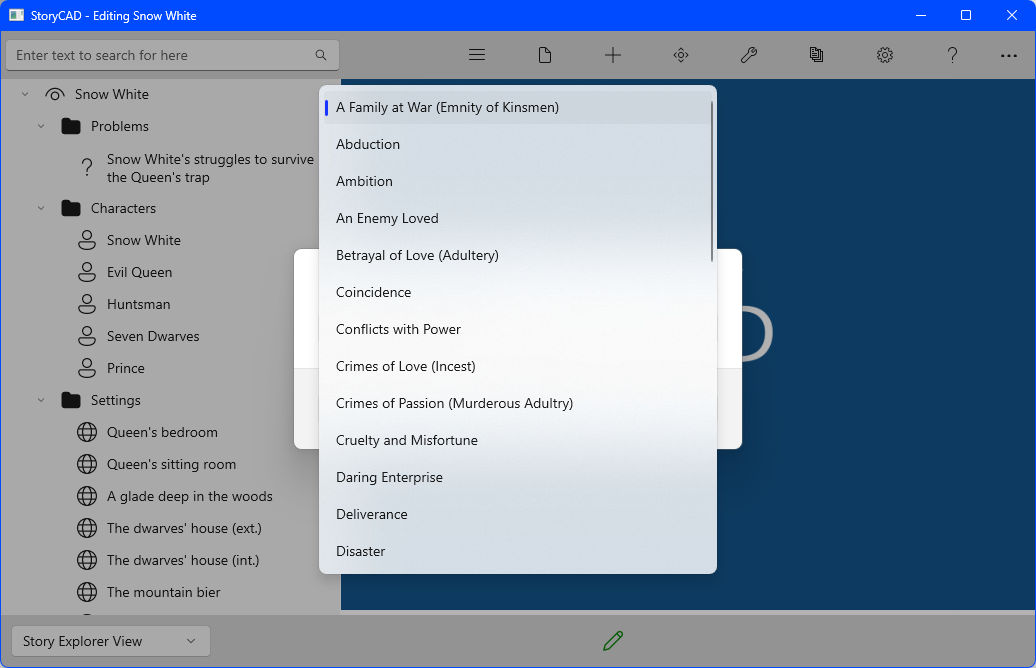1036x668 pixels.
Task: Click the plus Add icon in toolbar
Action: [x=613, y=55]
